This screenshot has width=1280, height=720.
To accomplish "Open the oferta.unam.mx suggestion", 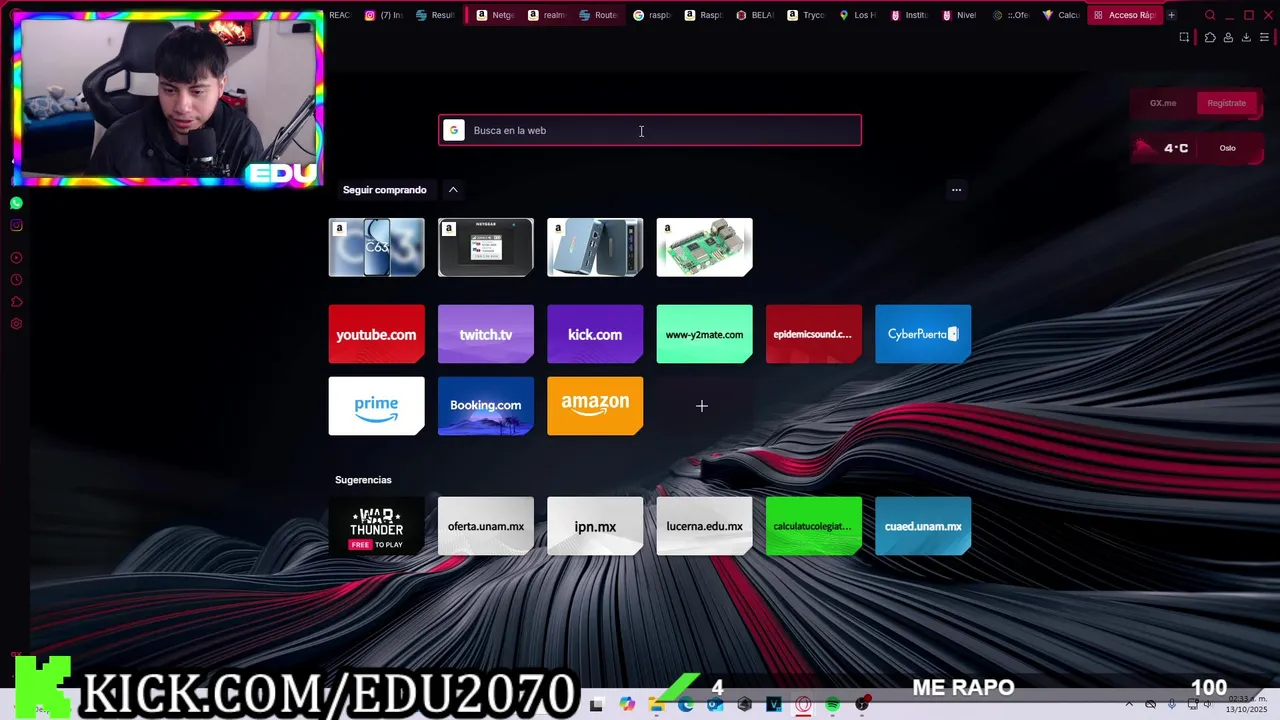I will click(x=486, y=526).
